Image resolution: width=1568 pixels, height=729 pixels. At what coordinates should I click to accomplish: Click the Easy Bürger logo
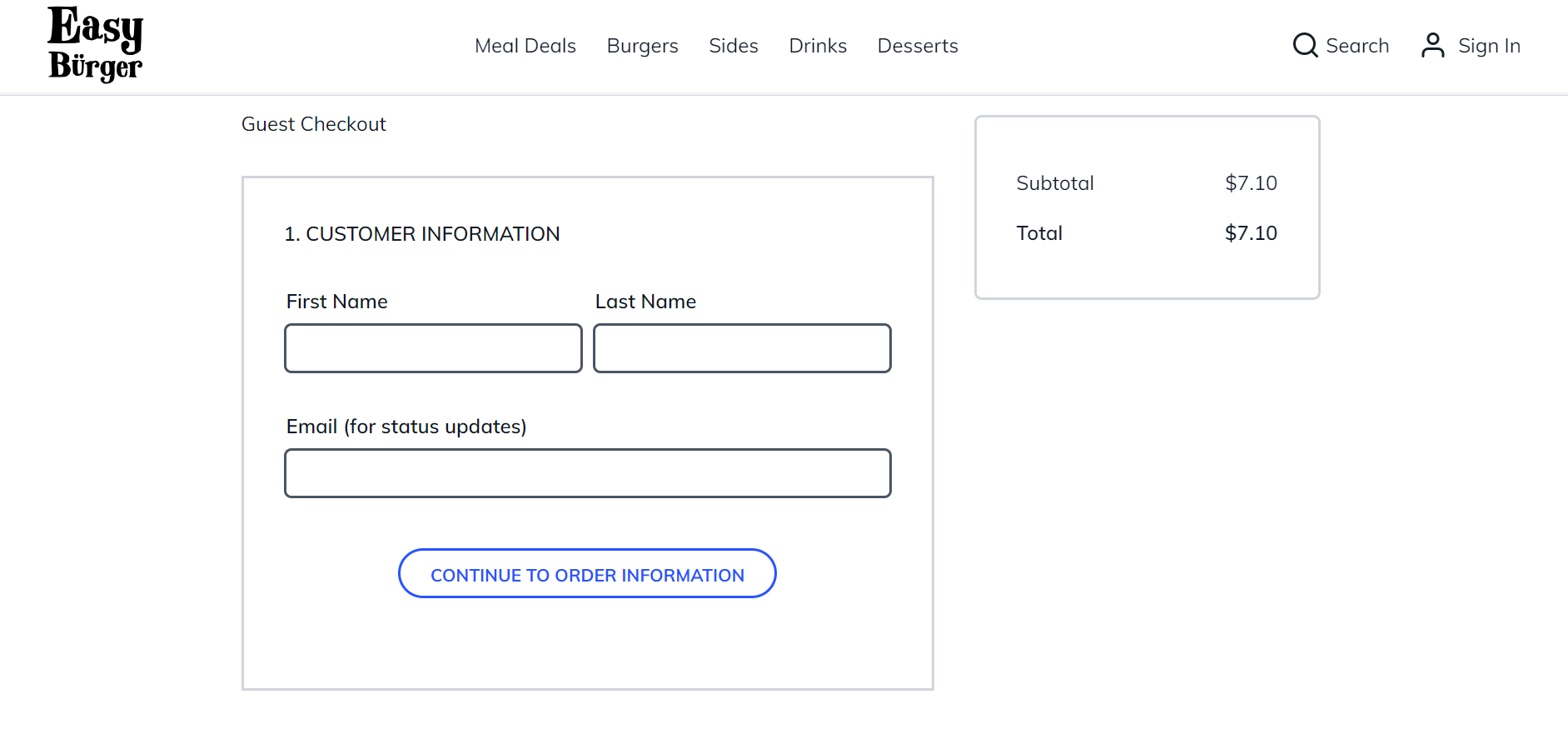(x=95, y=45)
